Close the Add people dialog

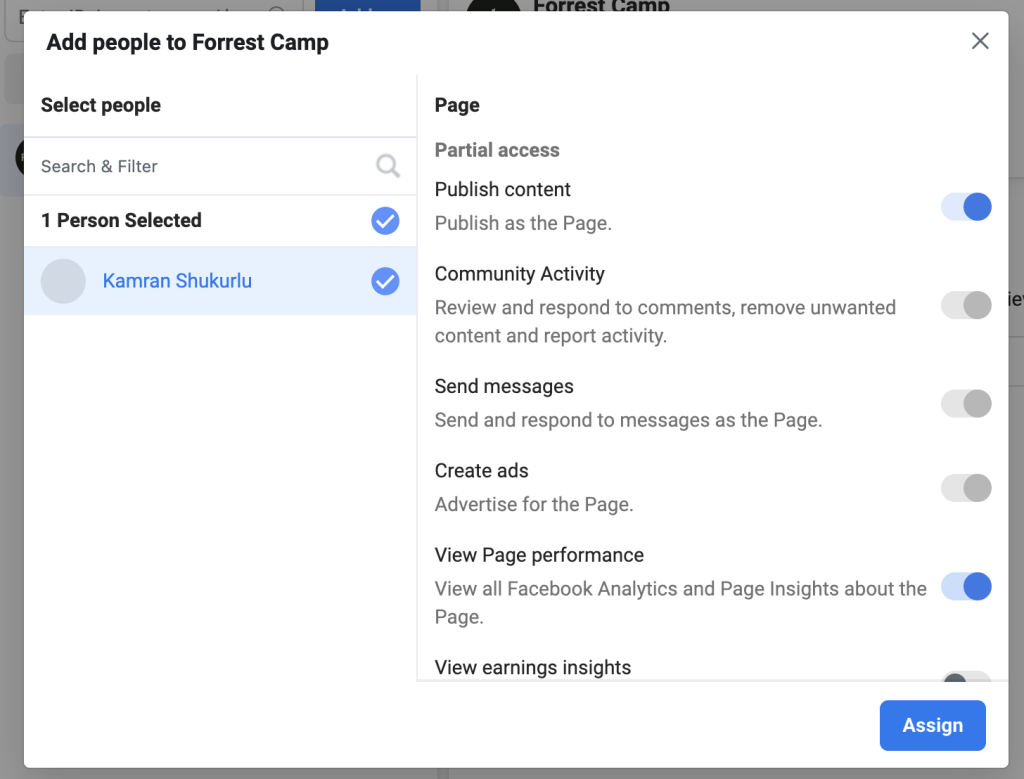(x=980, y=41)
